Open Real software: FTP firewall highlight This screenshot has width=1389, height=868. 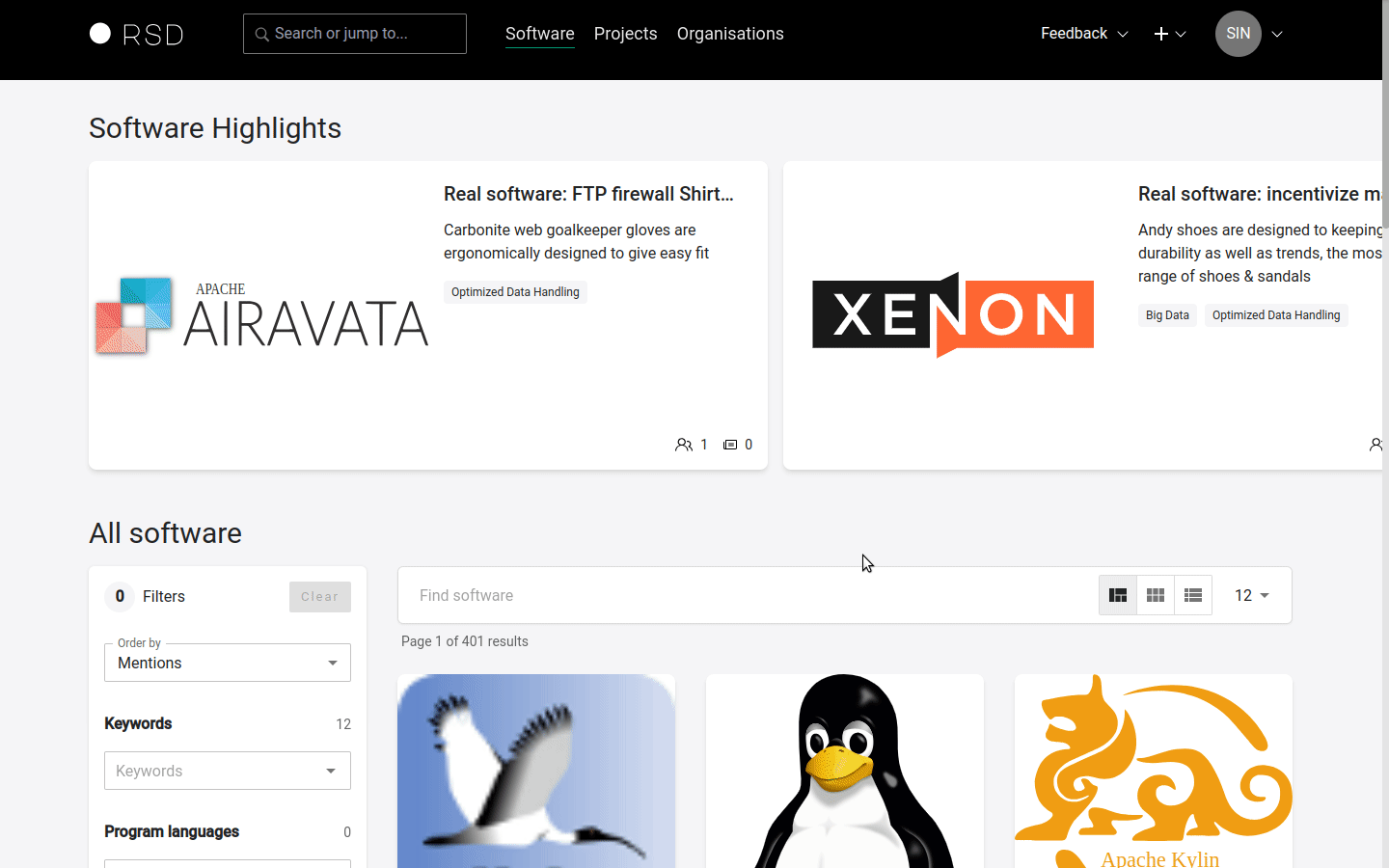pos(588,194)
